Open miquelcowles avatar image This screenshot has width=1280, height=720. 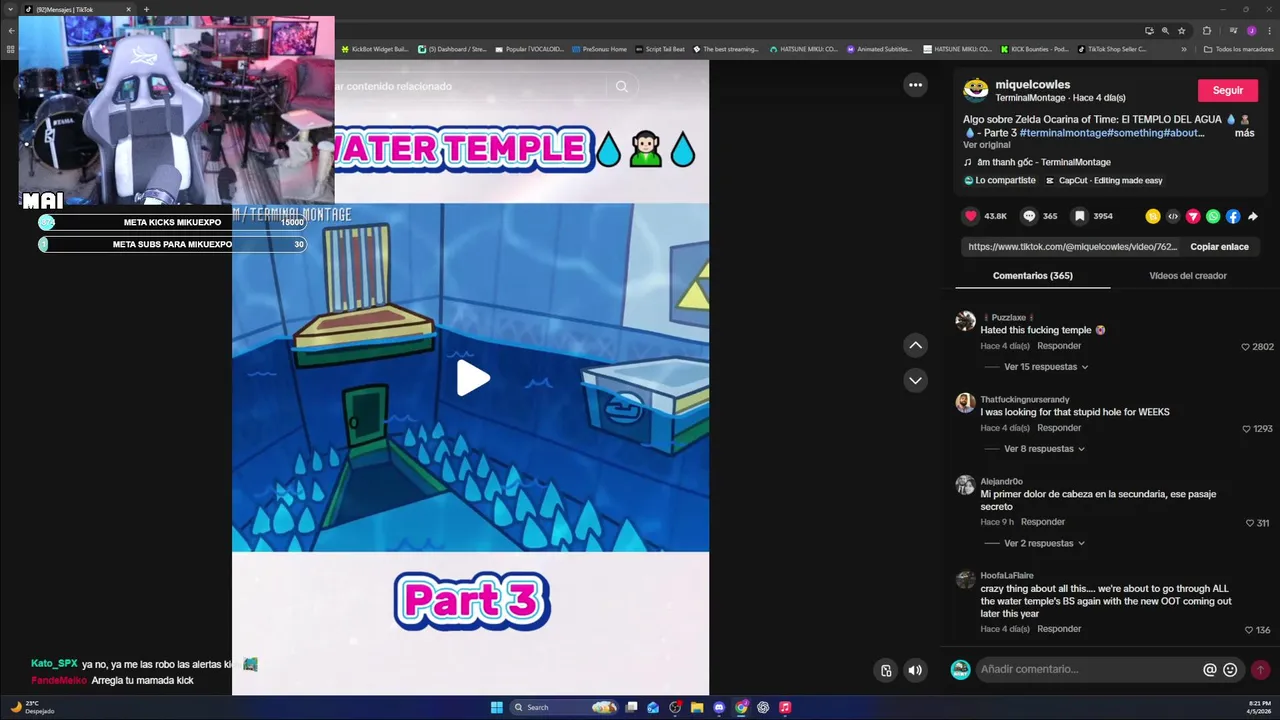(975, 90)
